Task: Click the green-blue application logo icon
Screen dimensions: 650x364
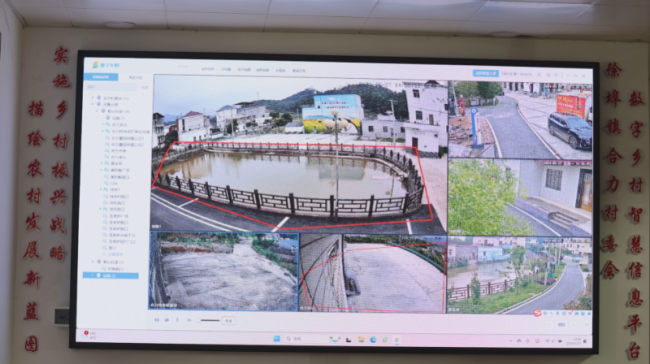Action: pyautogui.click(x=96, y=65)
